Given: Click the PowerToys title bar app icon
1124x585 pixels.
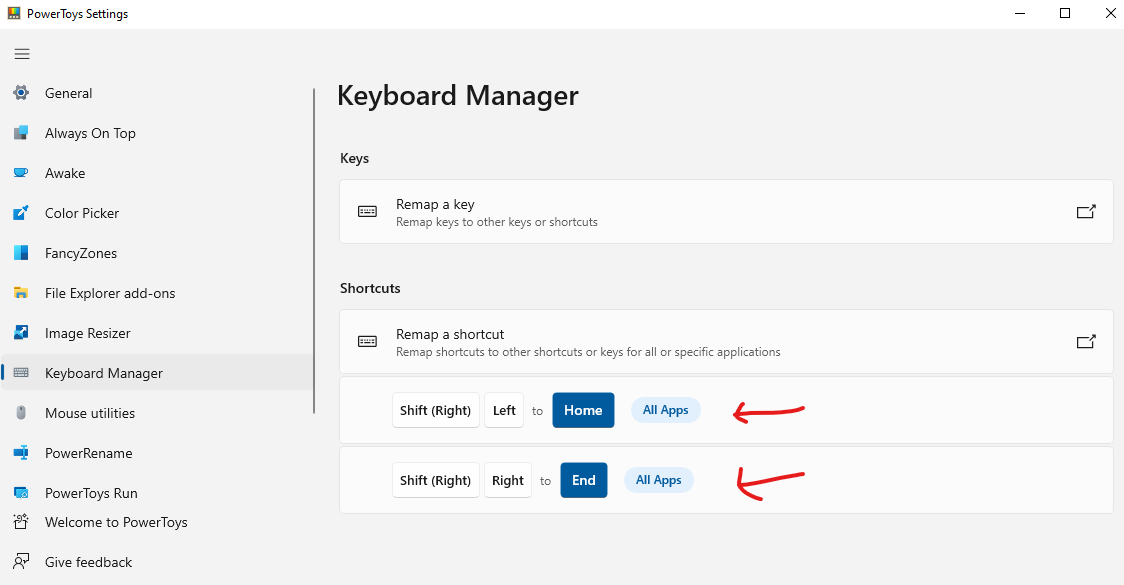Looking at the screenshot, I should click(x=14, y=13).
